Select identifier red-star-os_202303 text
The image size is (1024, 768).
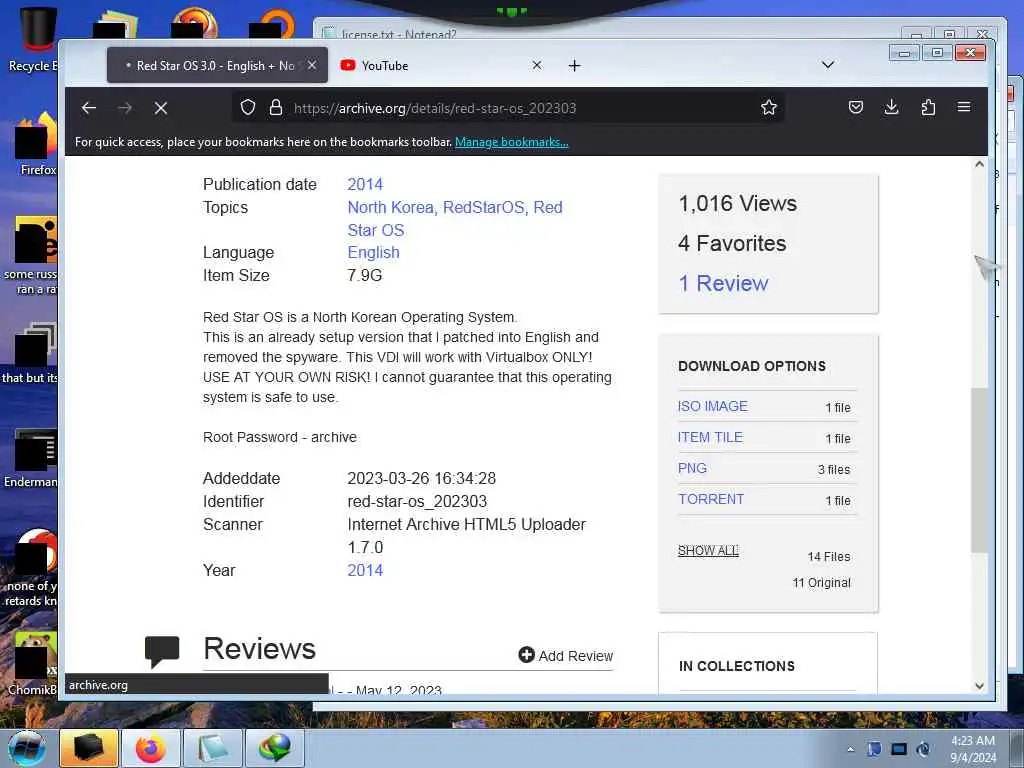[x=417, y=502]
